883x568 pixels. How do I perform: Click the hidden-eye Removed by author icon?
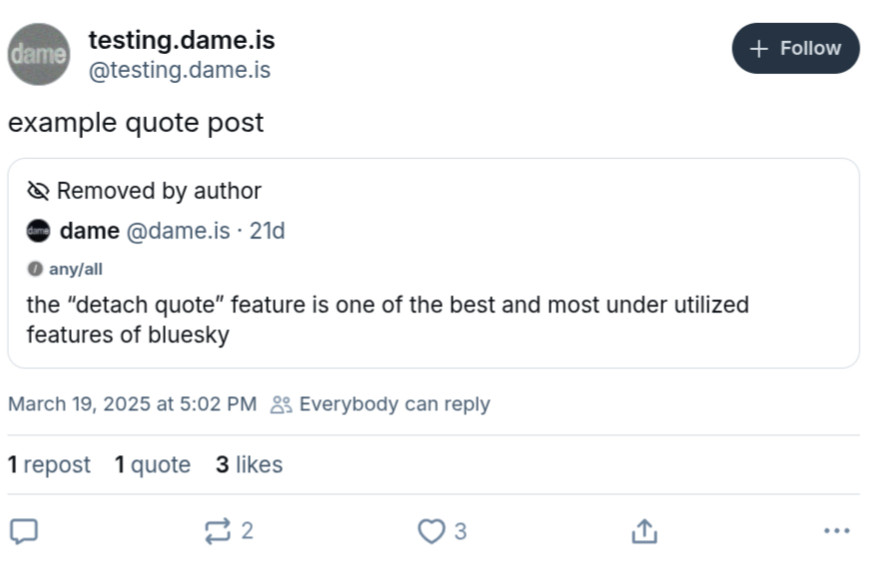[38, 191]
